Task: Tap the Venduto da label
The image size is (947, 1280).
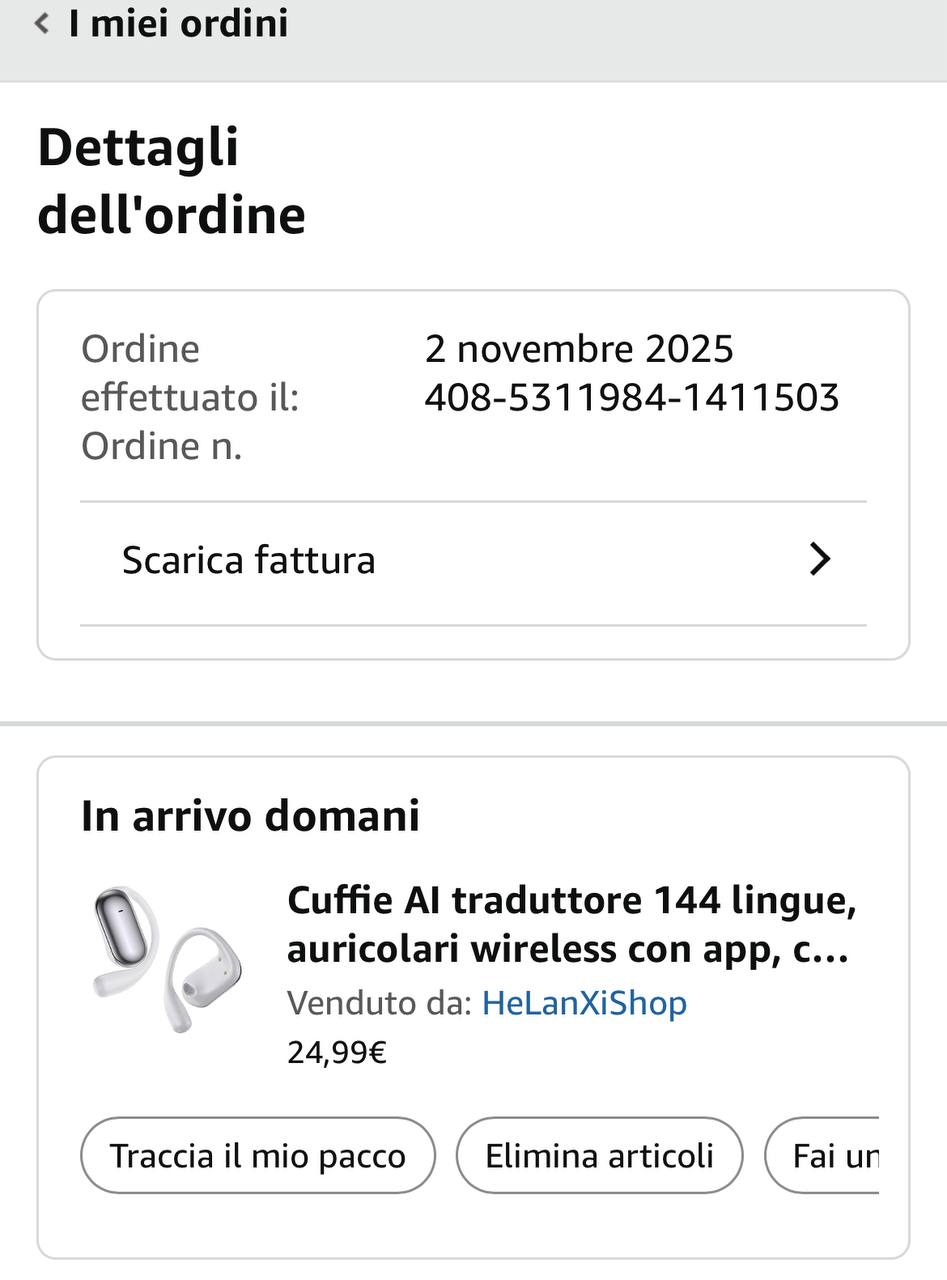Action: pyautogui.click(x=379, y=1003)
